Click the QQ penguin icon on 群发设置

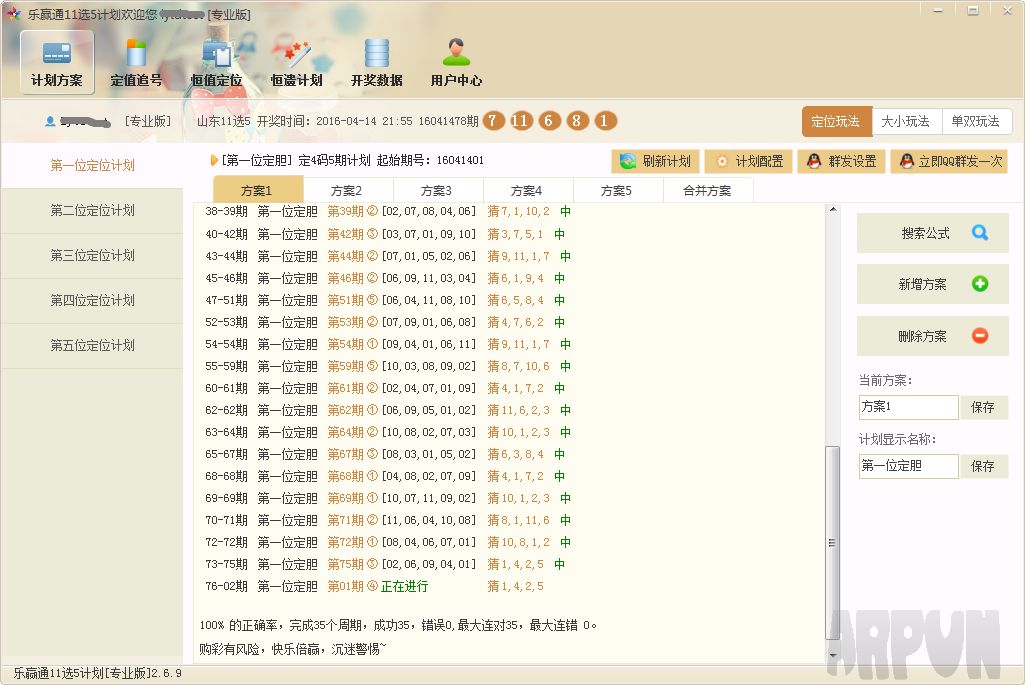point(814,161)
